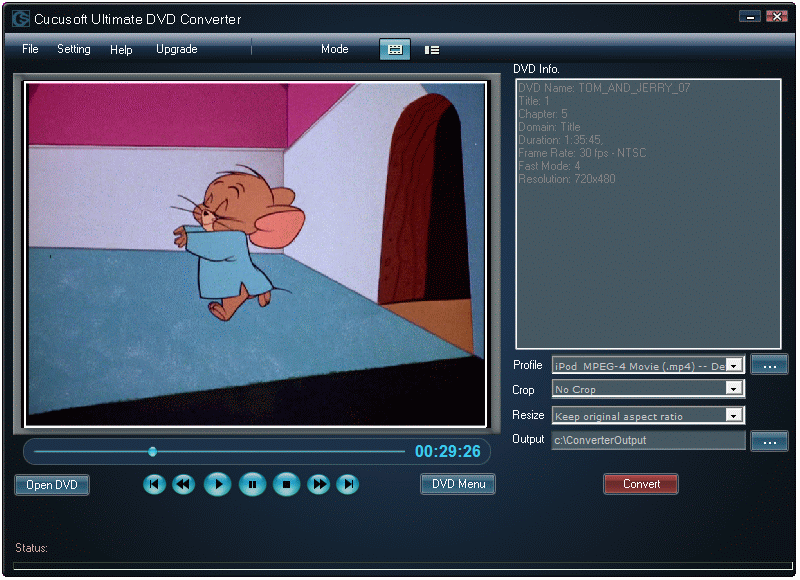The width and height of the screenshot is (800, 580).
Task: Click the rewind playback button
Action: (183, 485)
